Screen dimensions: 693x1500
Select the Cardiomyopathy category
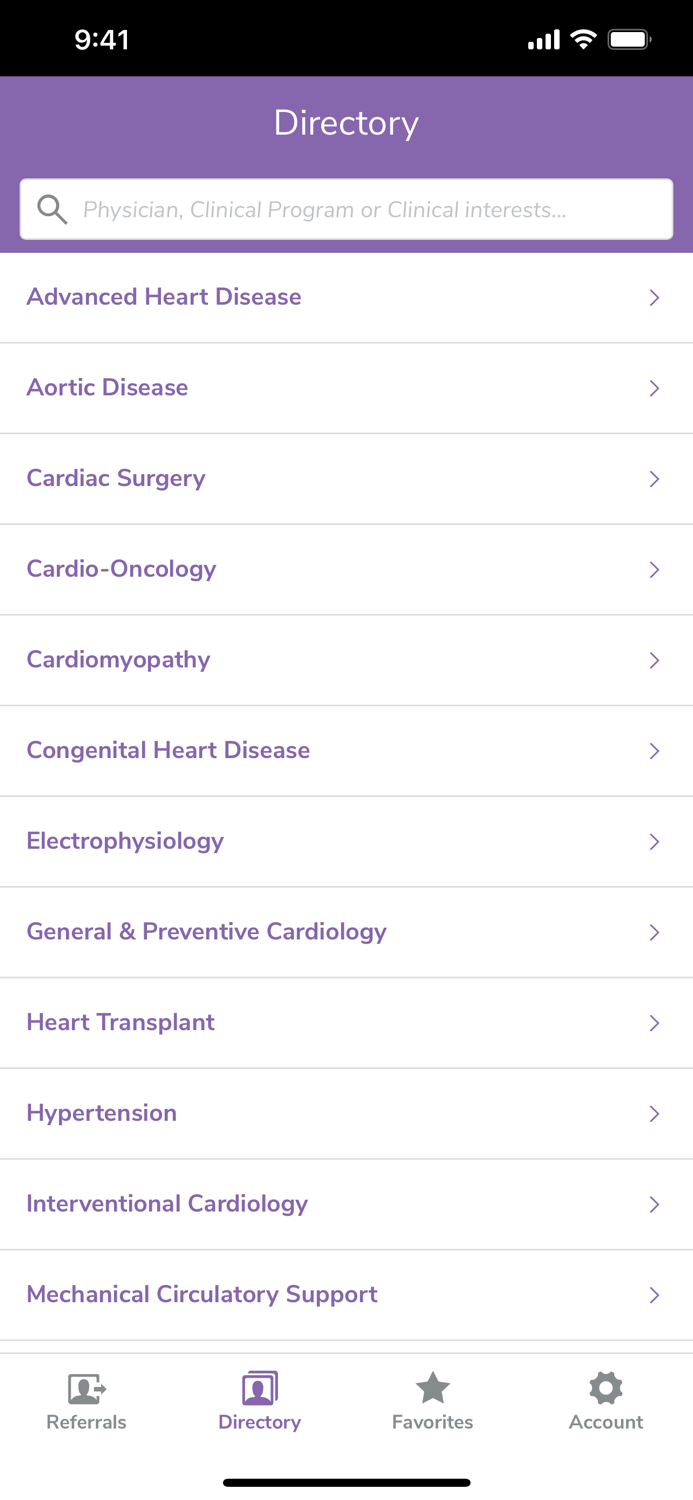click(x=118, y=660)
